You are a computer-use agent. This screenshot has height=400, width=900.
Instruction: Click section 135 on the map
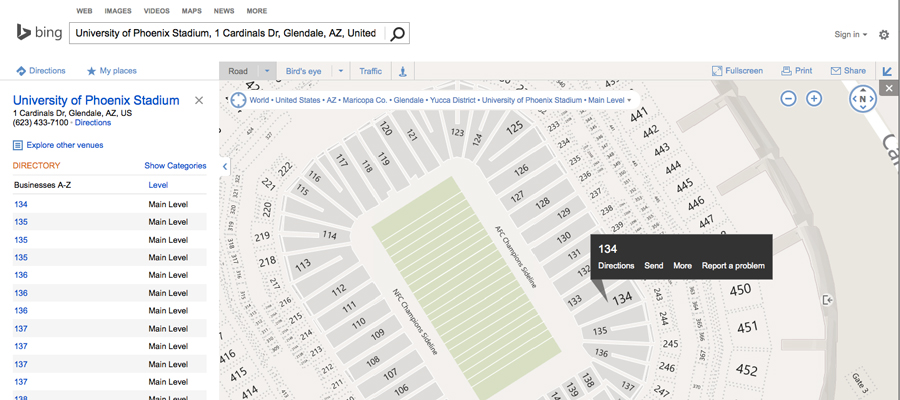(600, 331)
